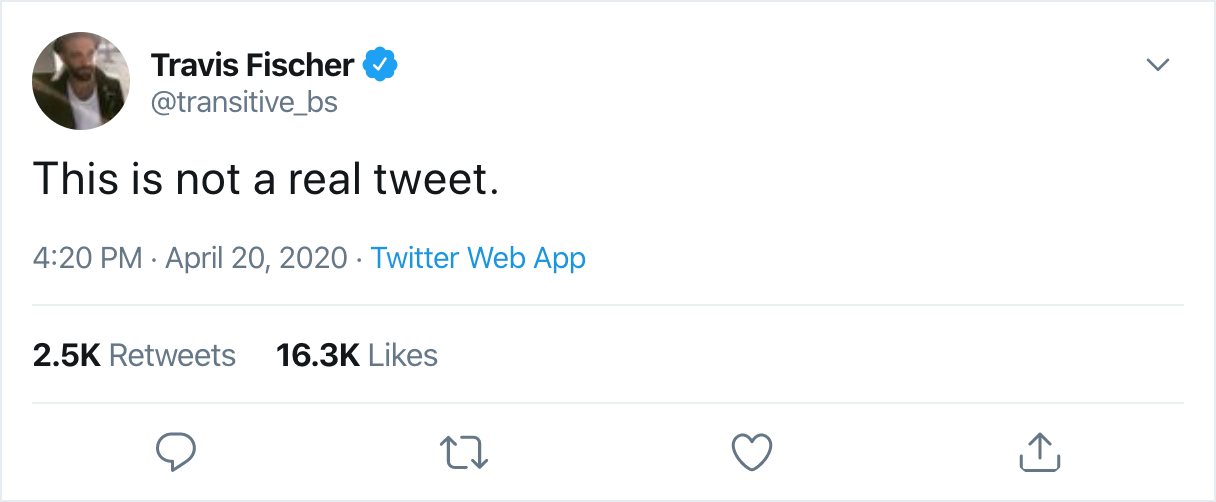This screenshot has width=1216, height=502.
Task: Like the tweet with the heart icon
Action: pos(752,452)
